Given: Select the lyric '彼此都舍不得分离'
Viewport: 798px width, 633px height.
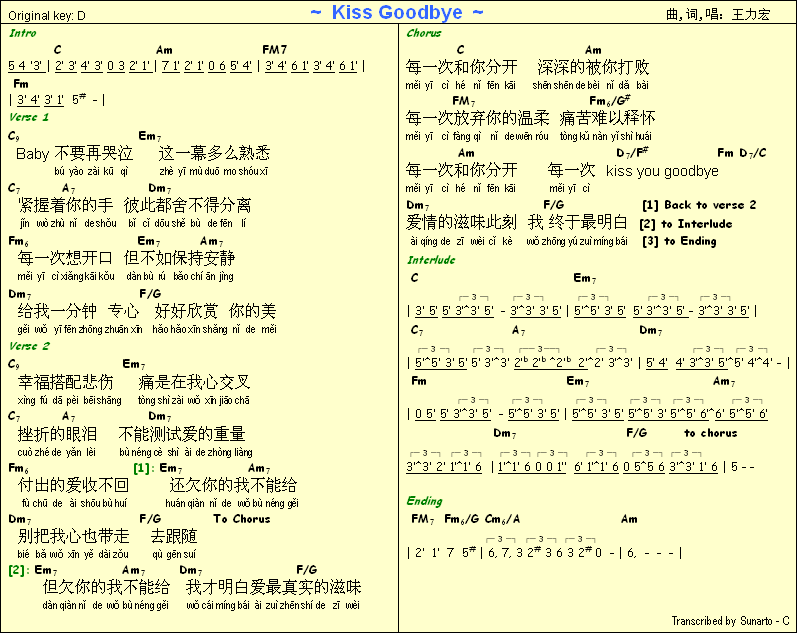Looking at the screenshot, I should tap(187, 205).
